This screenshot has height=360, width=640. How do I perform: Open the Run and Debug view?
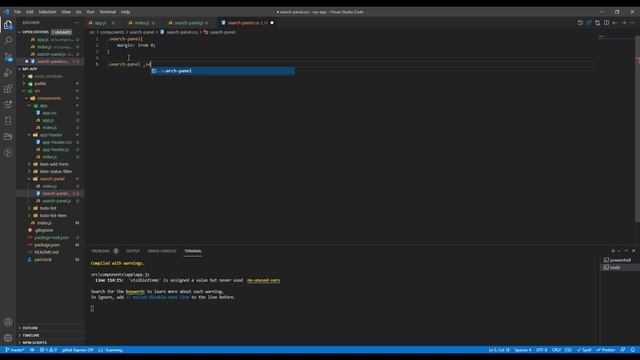click(x=8, y=73)
